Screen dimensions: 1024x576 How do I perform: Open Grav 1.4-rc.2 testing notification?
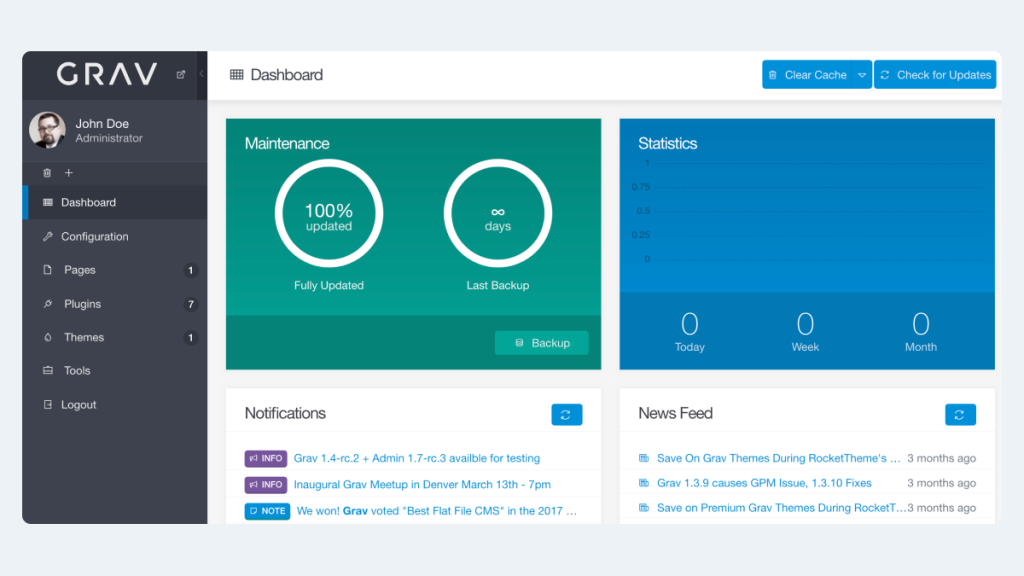point(417,458)
